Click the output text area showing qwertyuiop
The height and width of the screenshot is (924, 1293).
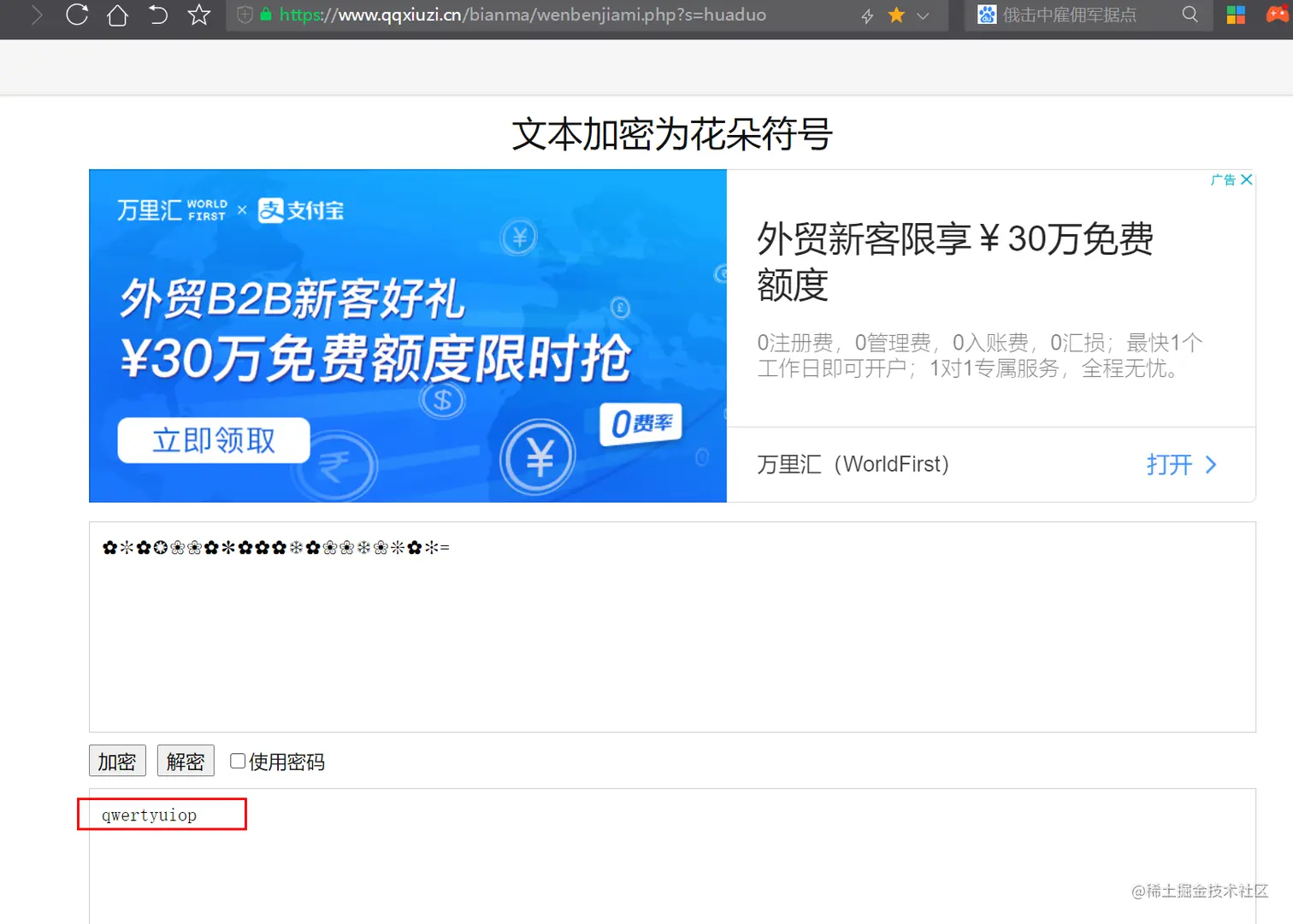tap(672, 856)
